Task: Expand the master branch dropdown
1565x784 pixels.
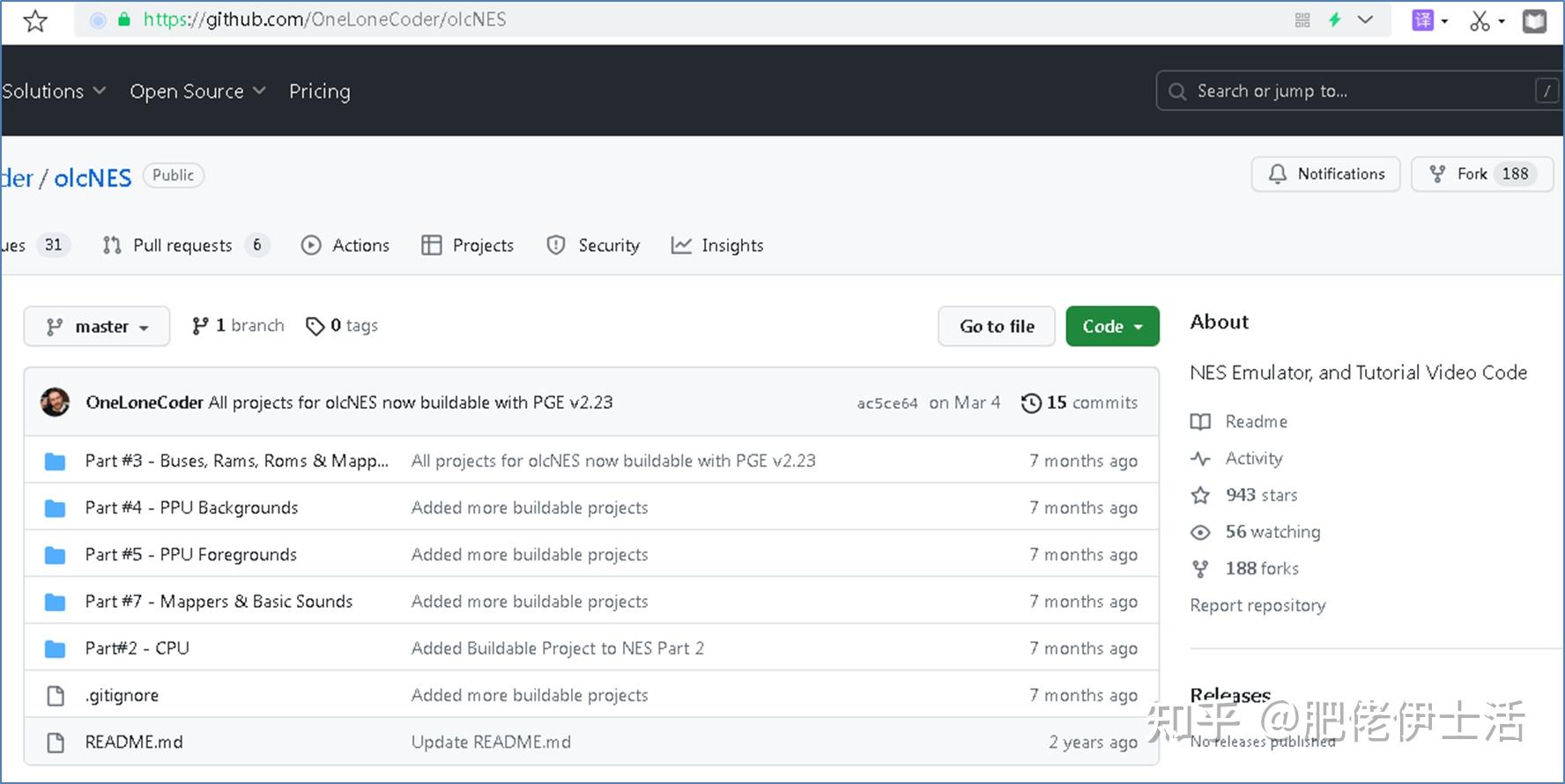Action: [97, 327]
